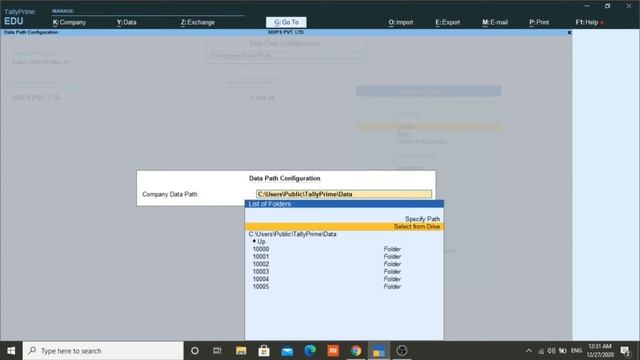Open Task View on the taskbar
The width and height of the screenshot is (640, 360).
tap(217, 351)
